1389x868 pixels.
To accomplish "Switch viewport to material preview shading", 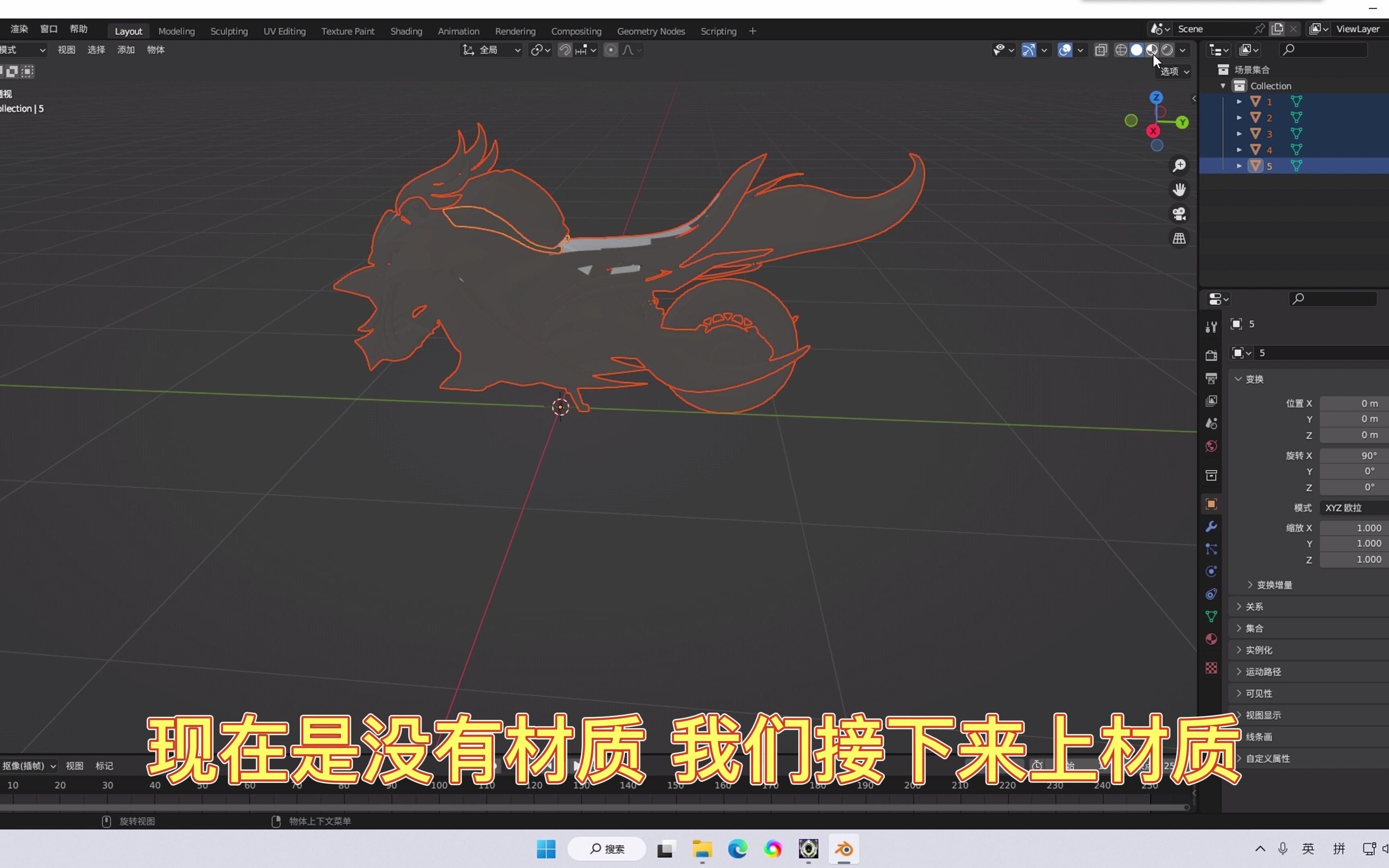I will [x=1152, y=50].
